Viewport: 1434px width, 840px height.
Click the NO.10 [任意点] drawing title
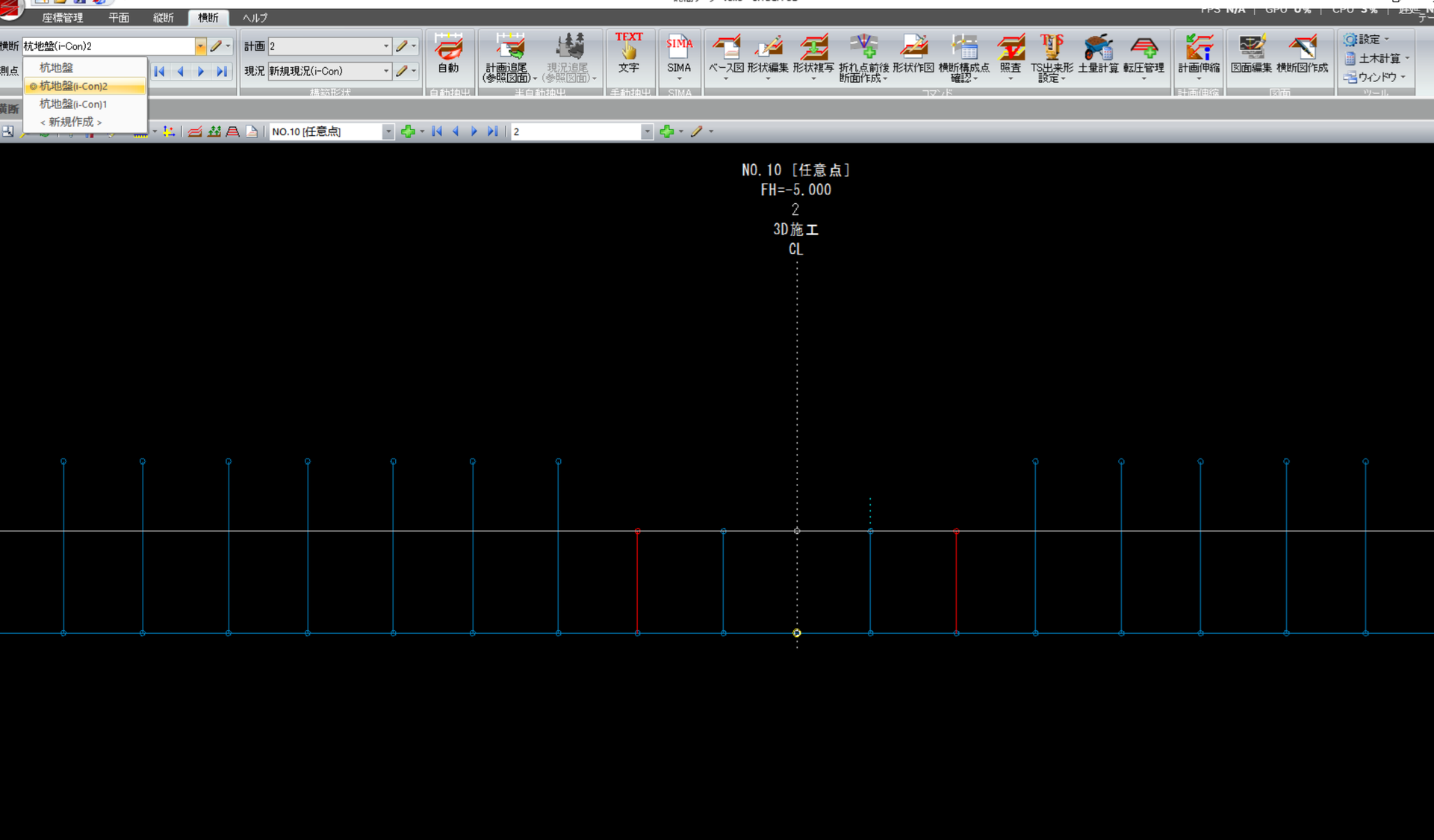point(795,170)
